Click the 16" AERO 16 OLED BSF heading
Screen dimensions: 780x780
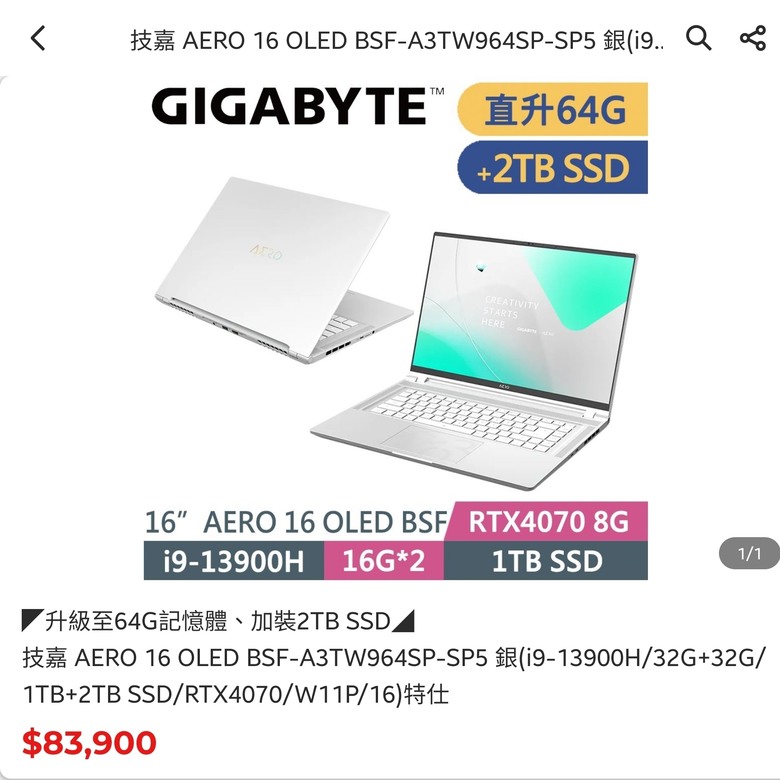295,522
